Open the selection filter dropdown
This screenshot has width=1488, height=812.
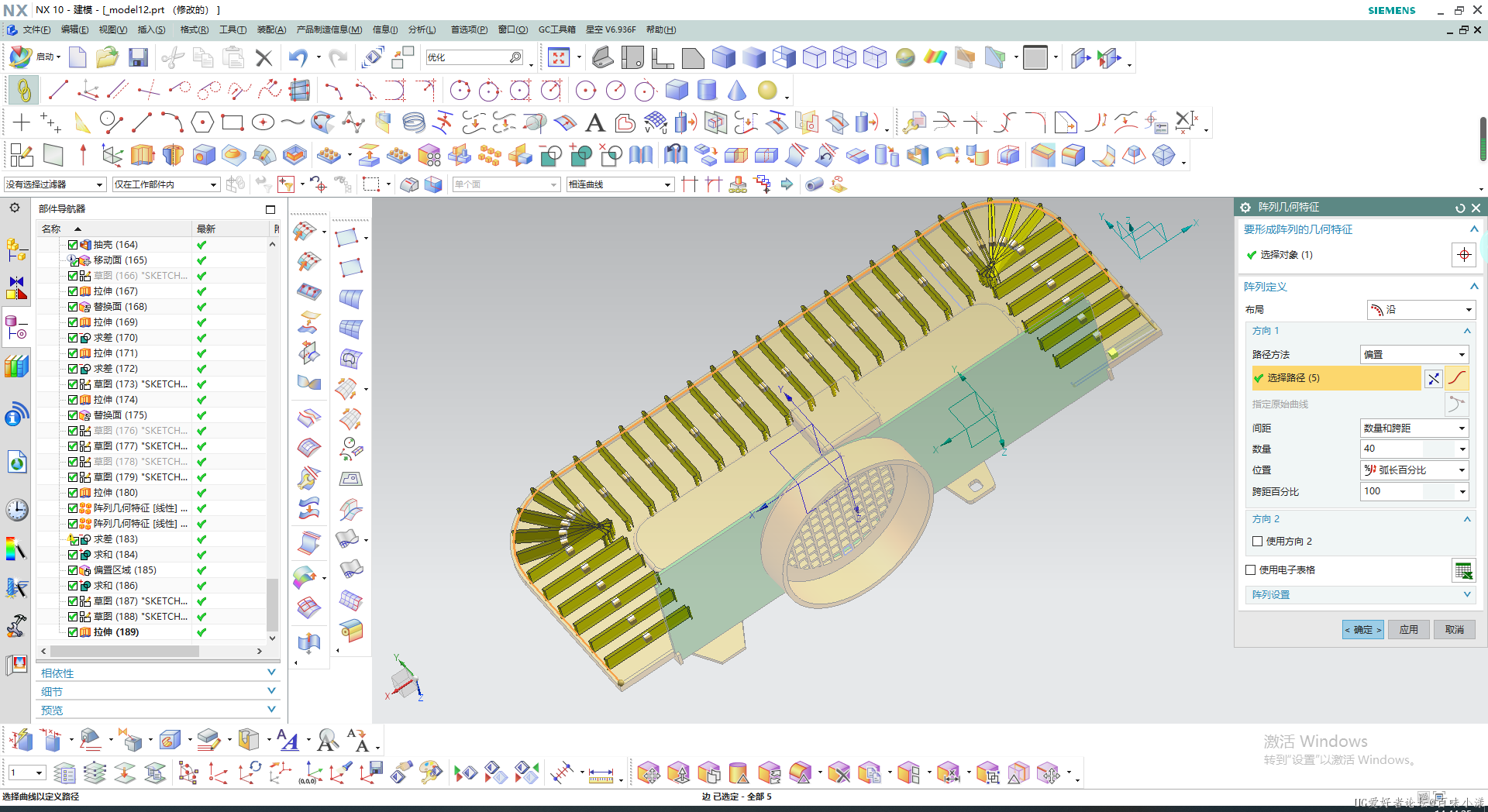(x=53, y=184)
